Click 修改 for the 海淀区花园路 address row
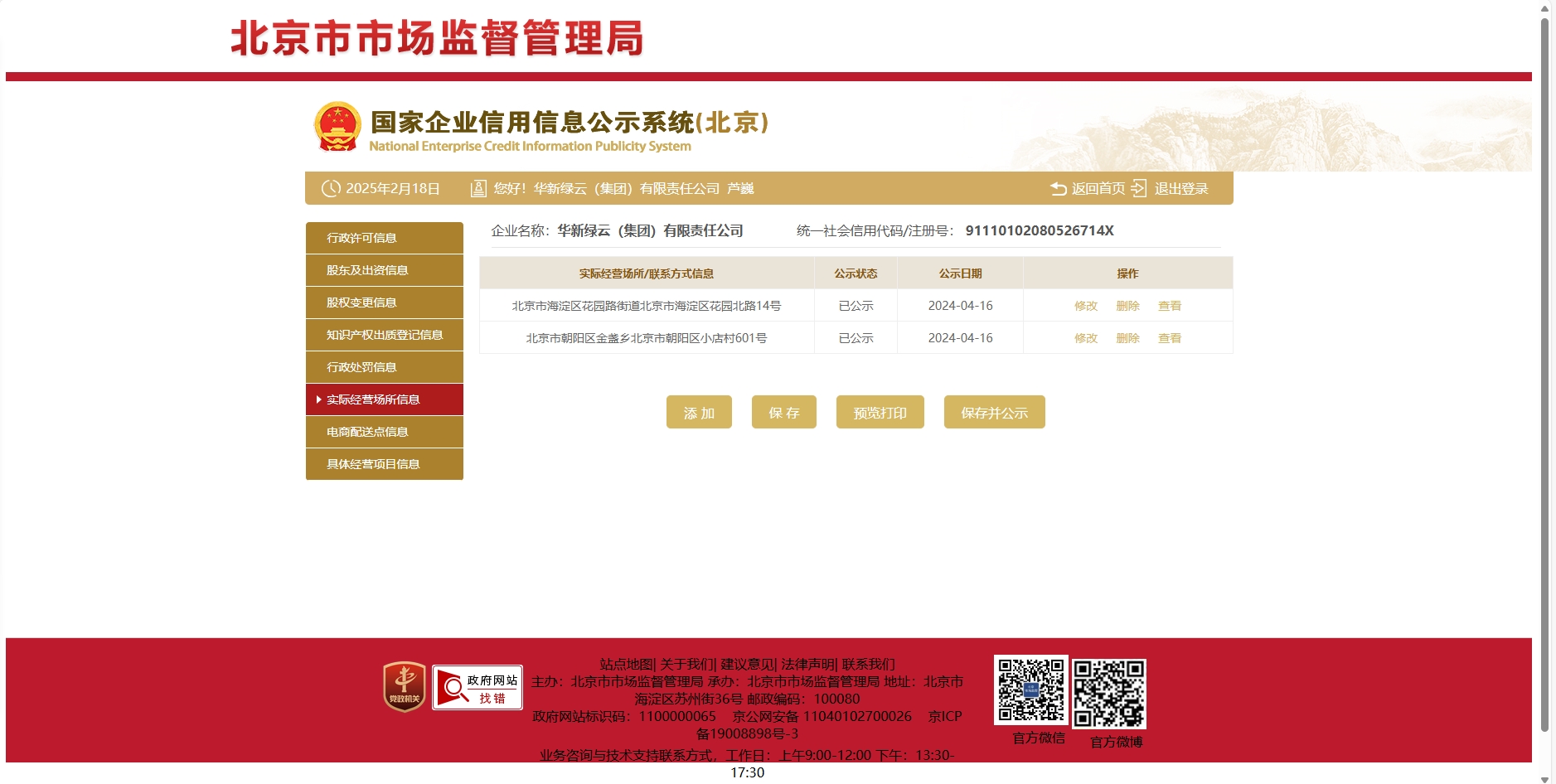 click(1086, 306)
